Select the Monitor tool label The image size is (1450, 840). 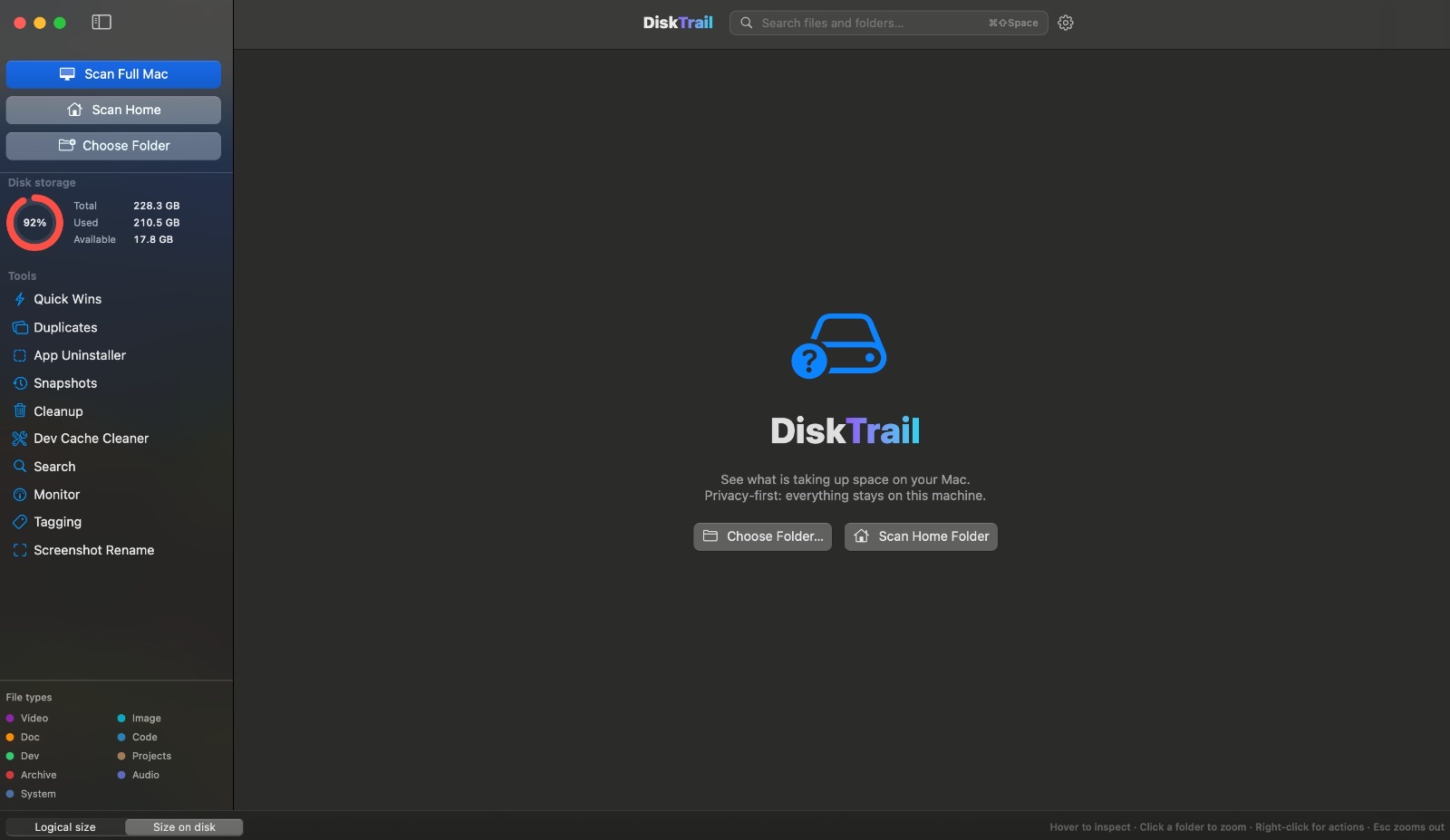[57, 495]
